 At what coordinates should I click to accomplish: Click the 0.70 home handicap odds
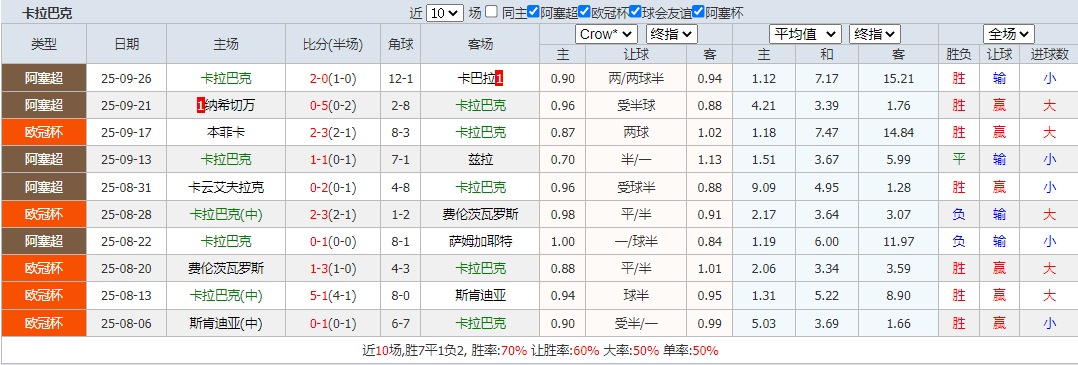point(563,159)
